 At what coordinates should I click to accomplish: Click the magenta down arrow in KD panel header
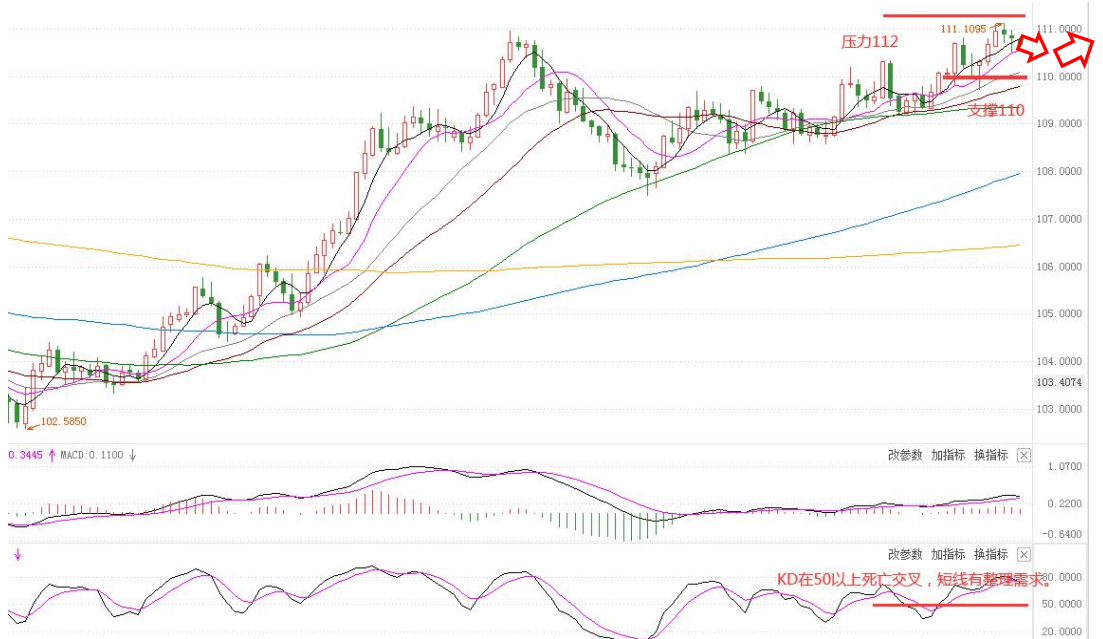pos(17,555)
